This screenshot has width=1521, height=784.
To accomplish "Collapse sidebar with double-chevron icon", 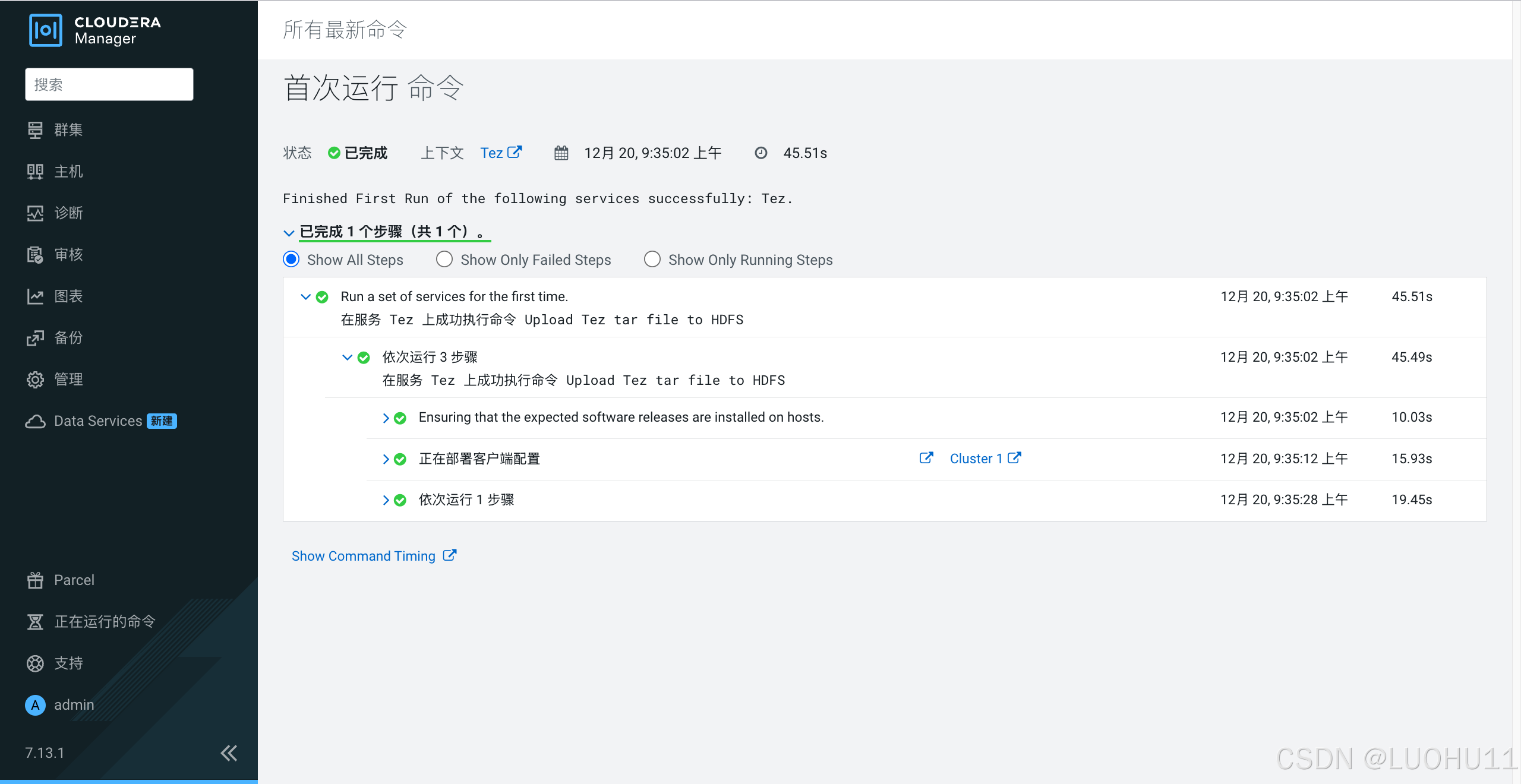I will (x=229, y=753).
